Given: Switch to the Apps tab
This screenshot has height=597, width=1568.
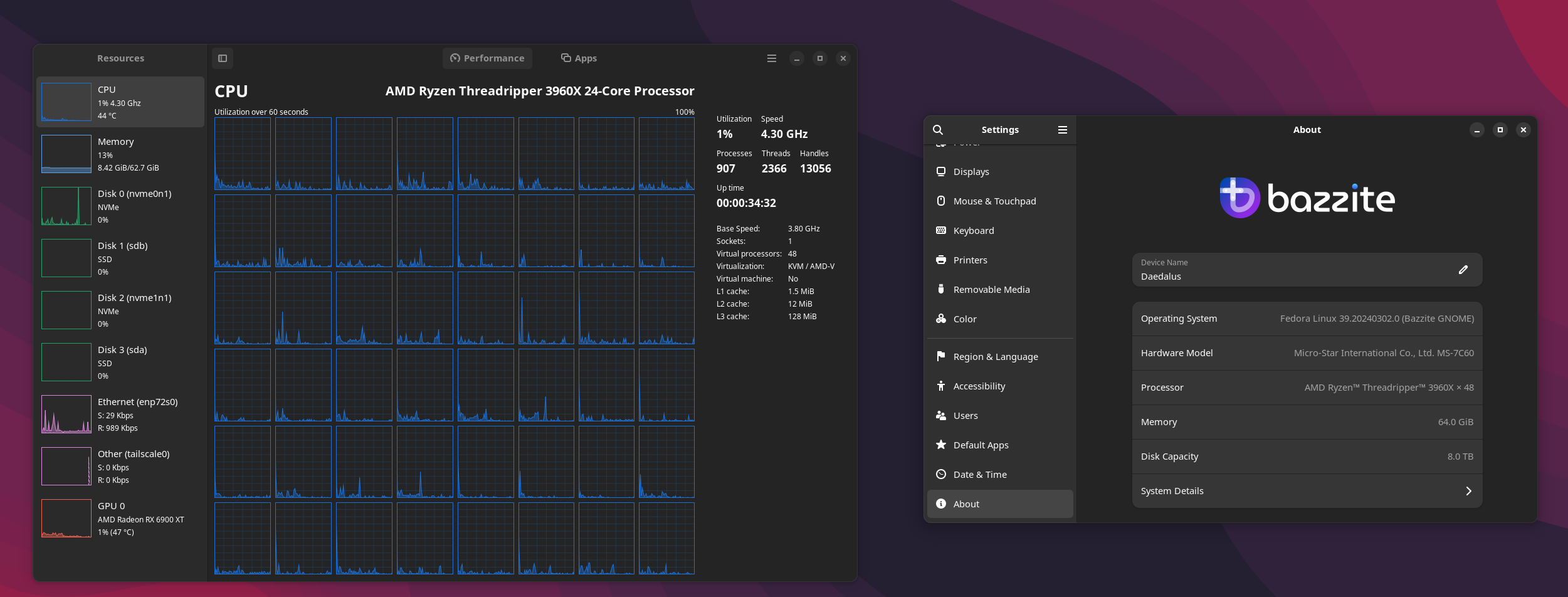Looking at the screenshot, I should click(579, 58).
